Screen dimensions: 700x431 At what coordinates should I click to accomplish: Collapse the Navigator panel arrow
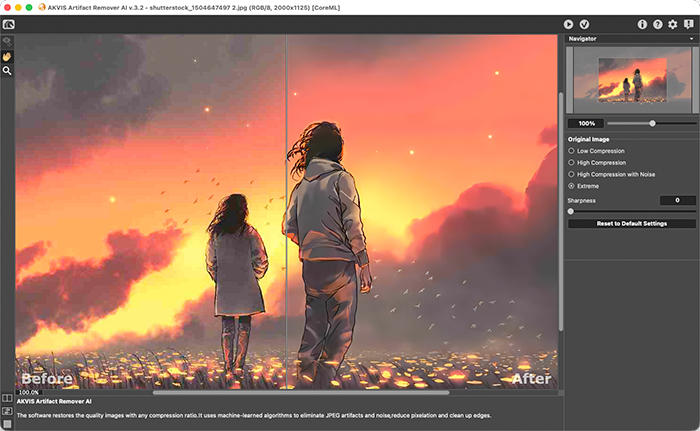coord(692,39)
